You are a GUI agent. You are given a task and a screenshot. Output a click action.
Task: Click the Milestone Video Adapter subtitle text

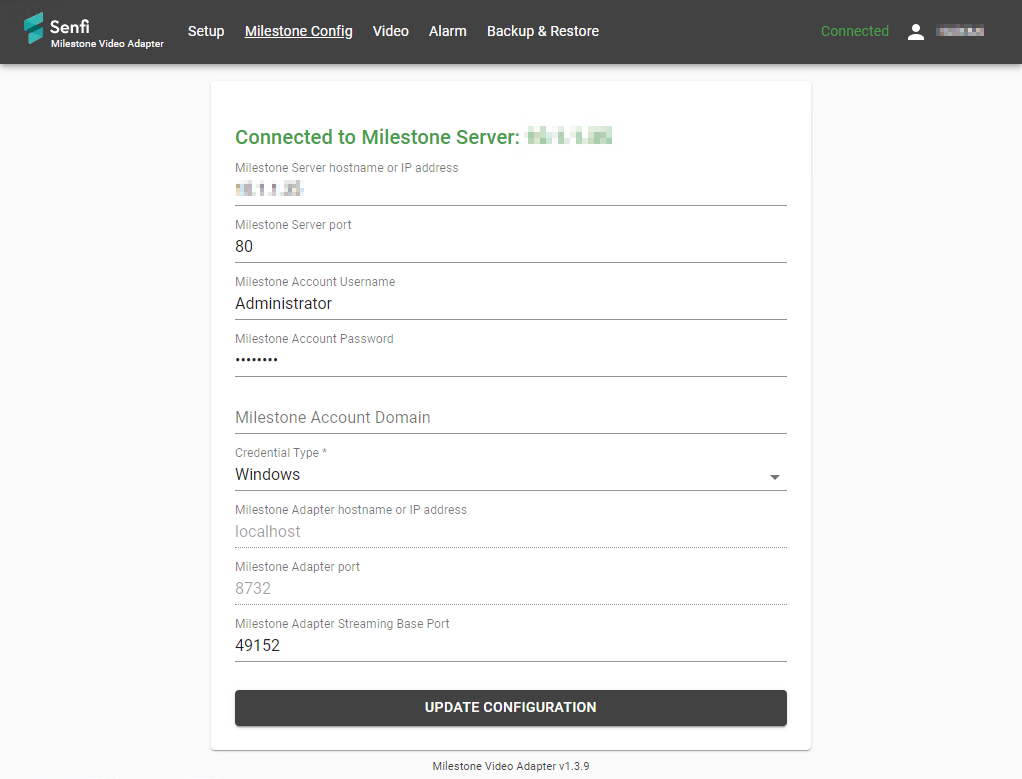click(x=108, y=44)
